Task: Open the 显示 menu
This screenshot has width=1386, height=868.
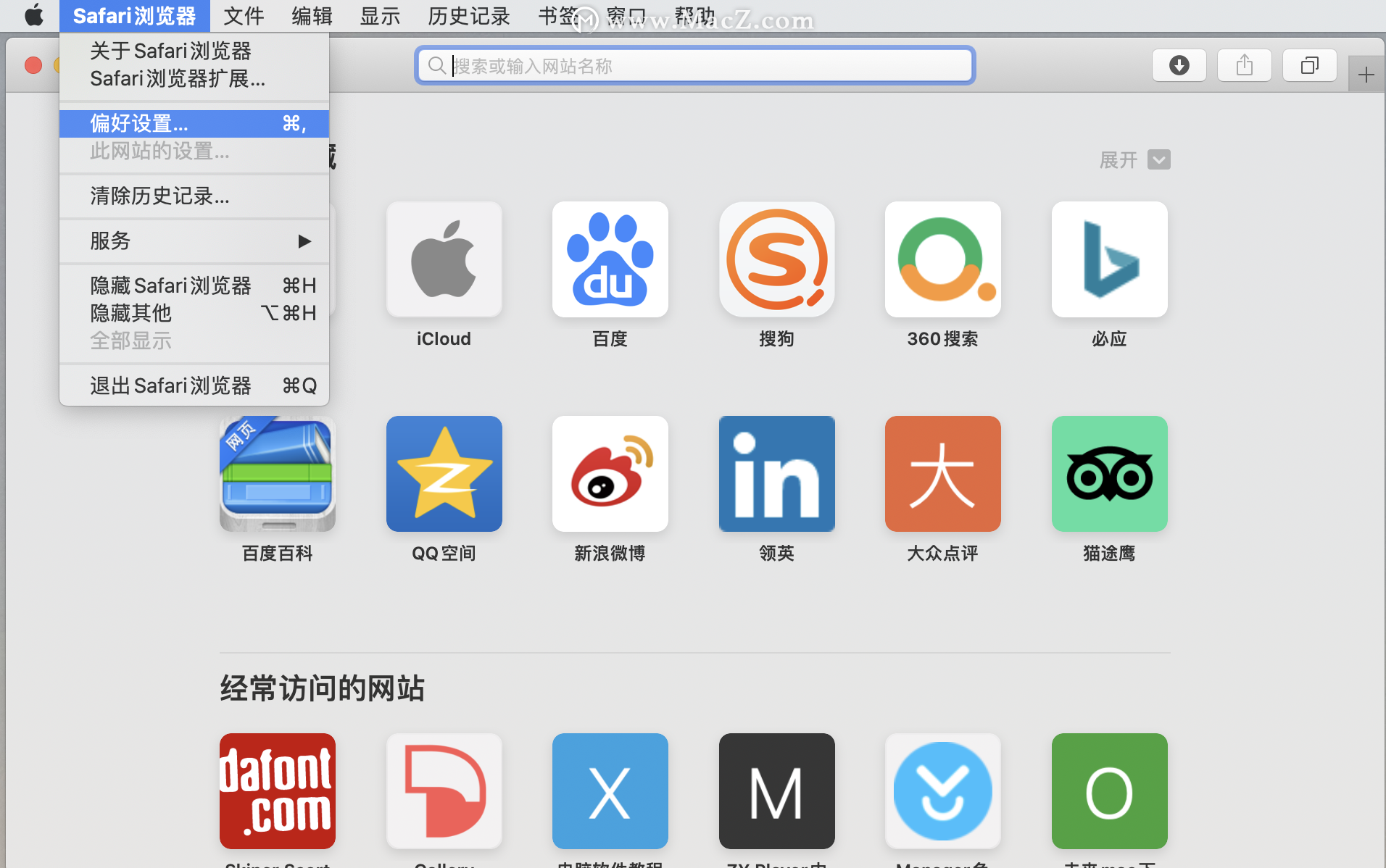Action: pyautogui.click(x=380, y=15)
